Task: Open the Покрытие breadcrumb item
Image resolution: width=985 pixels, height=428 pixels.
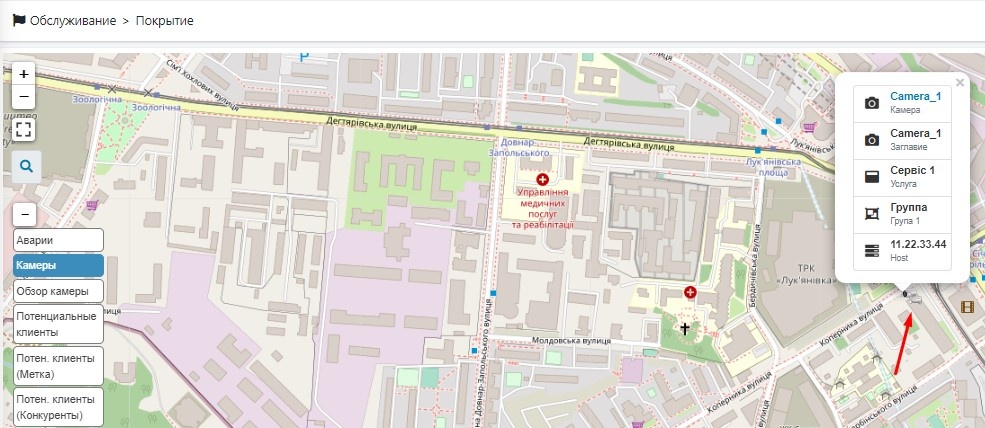Action: click(x=165, y=21)
